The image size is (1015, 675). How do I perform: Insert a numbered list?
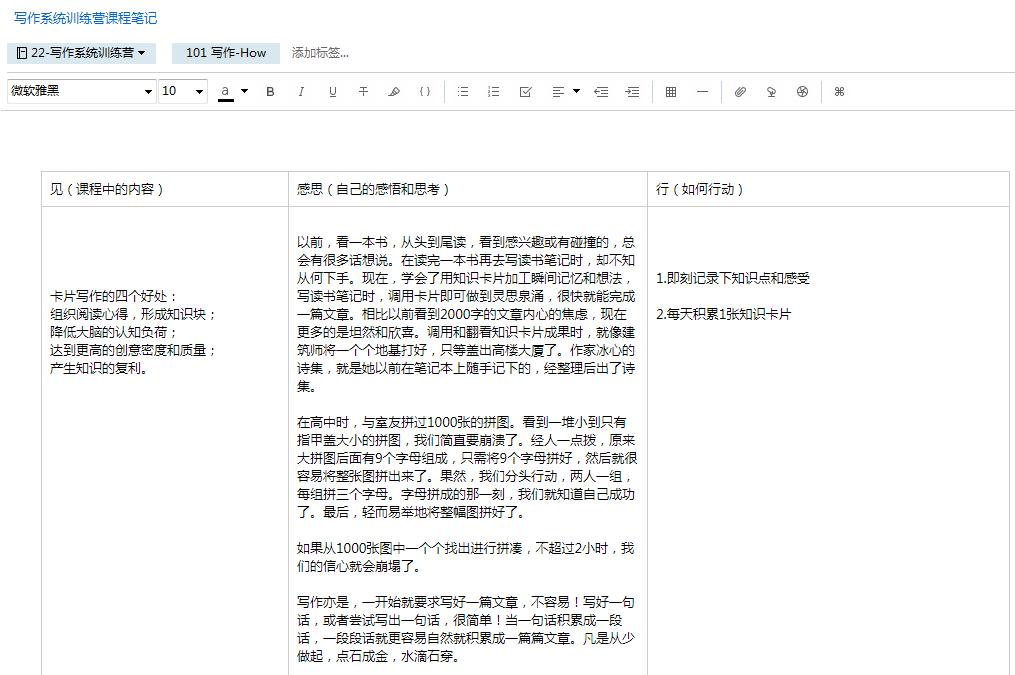[x=494, y=92]
